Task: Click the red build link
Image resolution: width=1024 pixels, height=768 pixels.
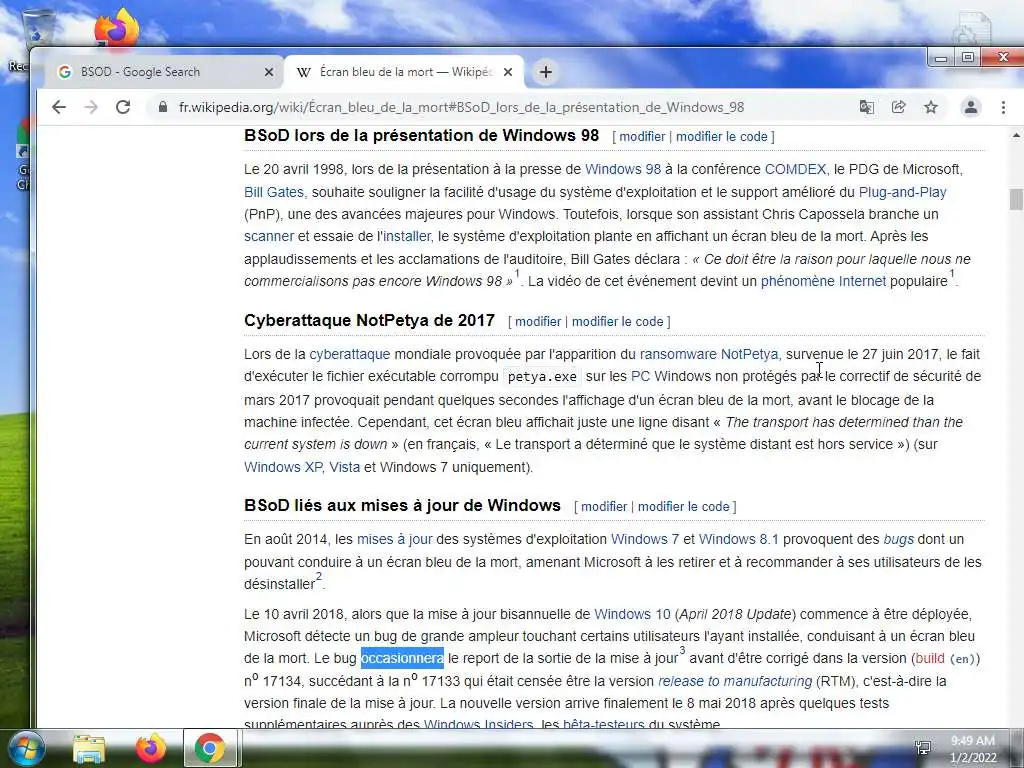Action: point(930,658)
